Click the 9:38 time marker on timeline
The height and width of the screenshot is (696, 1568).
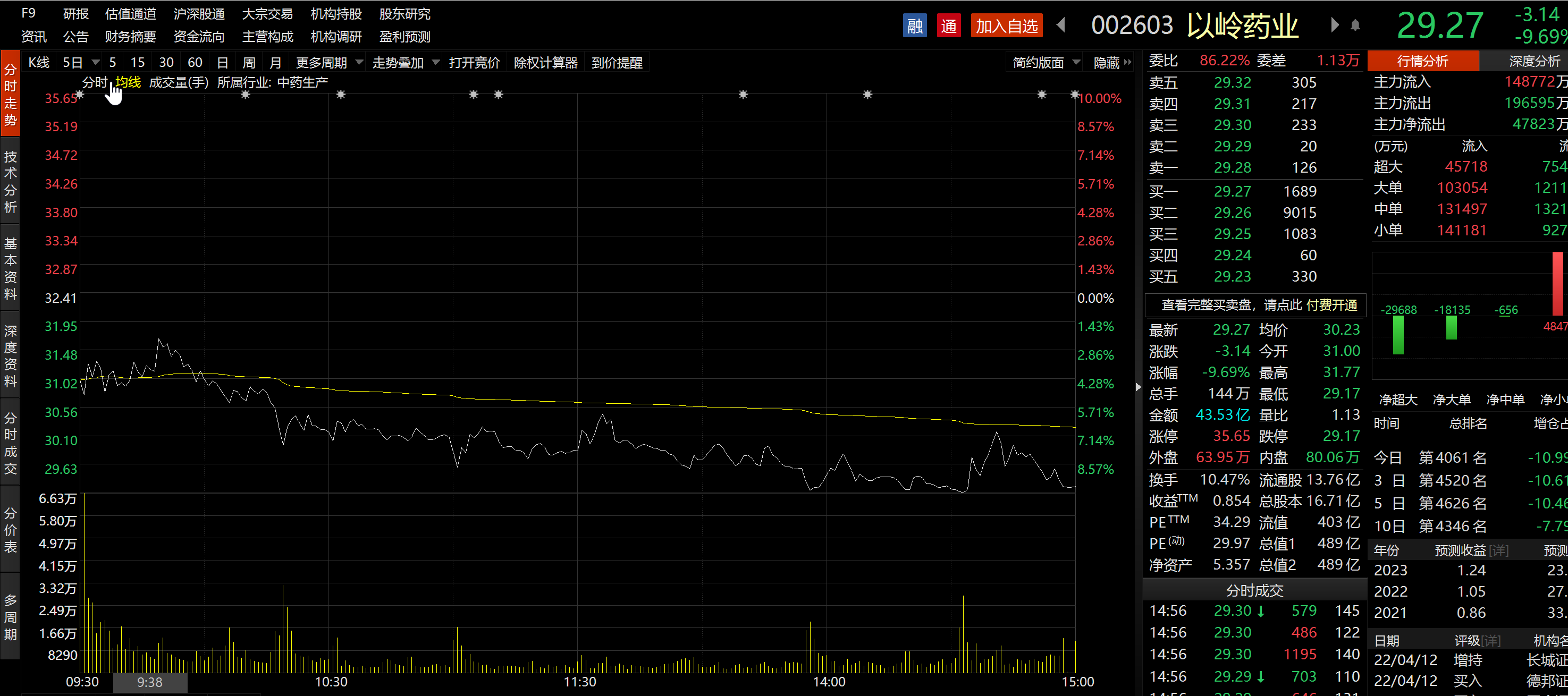pos(150,682)
